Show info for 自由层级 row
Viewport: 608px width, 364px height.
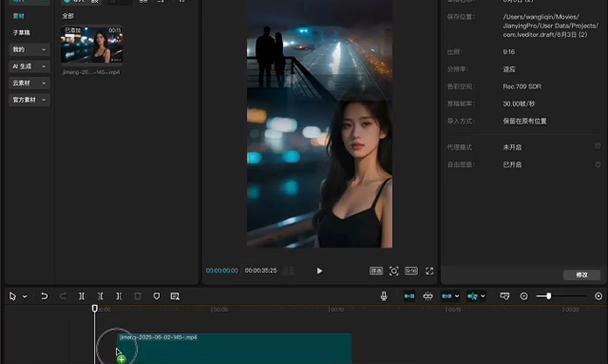point(598,164)
